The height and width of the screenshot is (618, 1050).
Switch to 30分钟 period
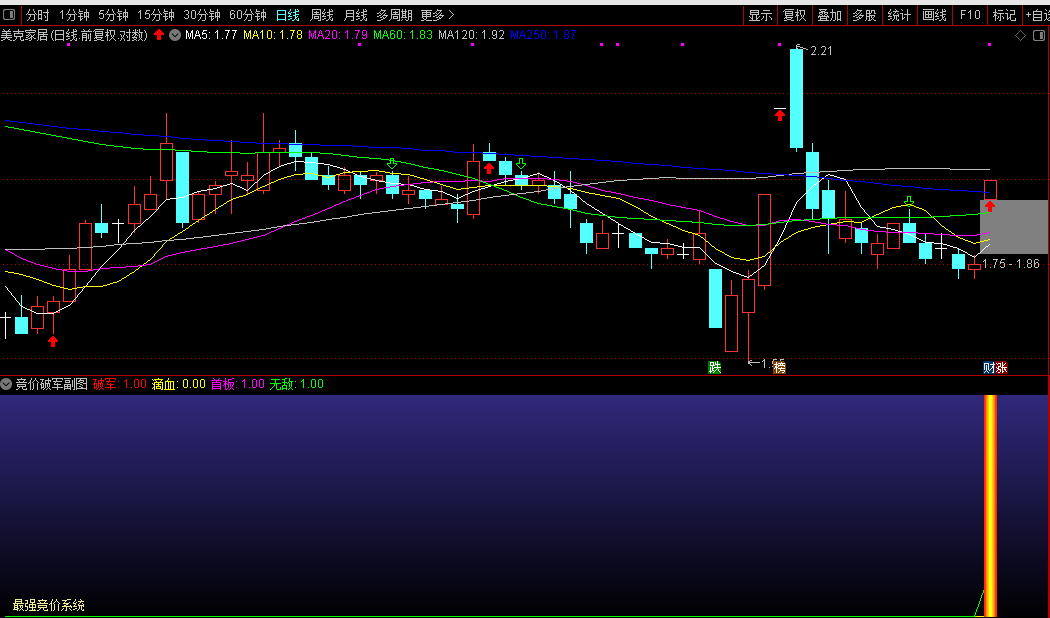[202, 15]
